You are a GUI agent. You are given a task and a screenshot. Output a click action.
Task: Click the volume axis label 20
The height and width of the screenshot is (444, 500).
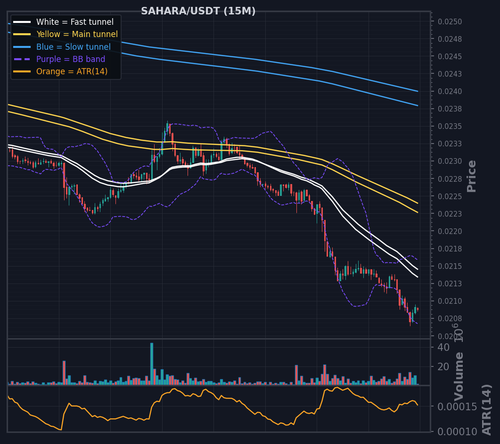click(443, 367)
